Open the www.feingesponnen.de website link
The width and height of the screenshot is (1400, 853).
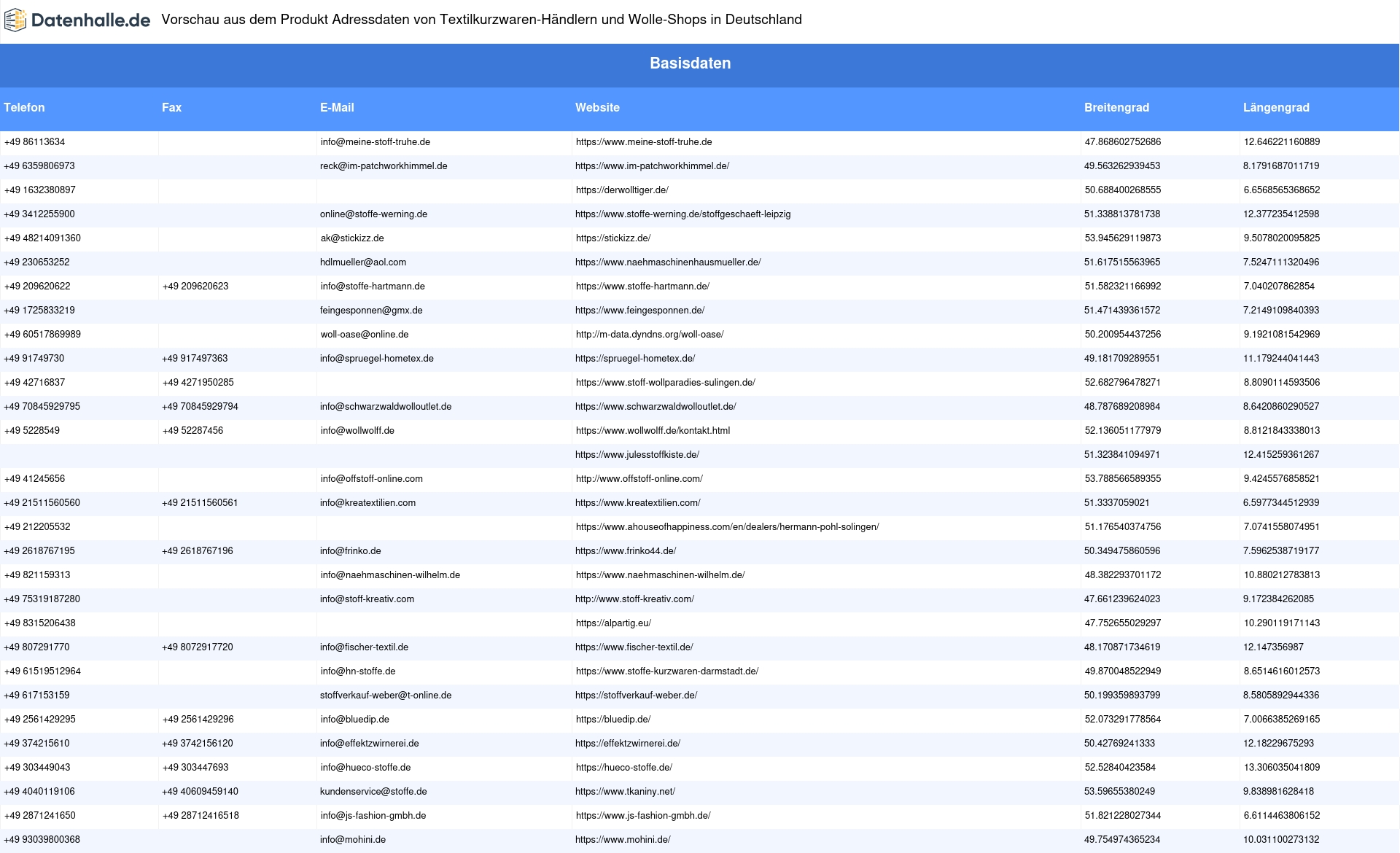[639, 311]
